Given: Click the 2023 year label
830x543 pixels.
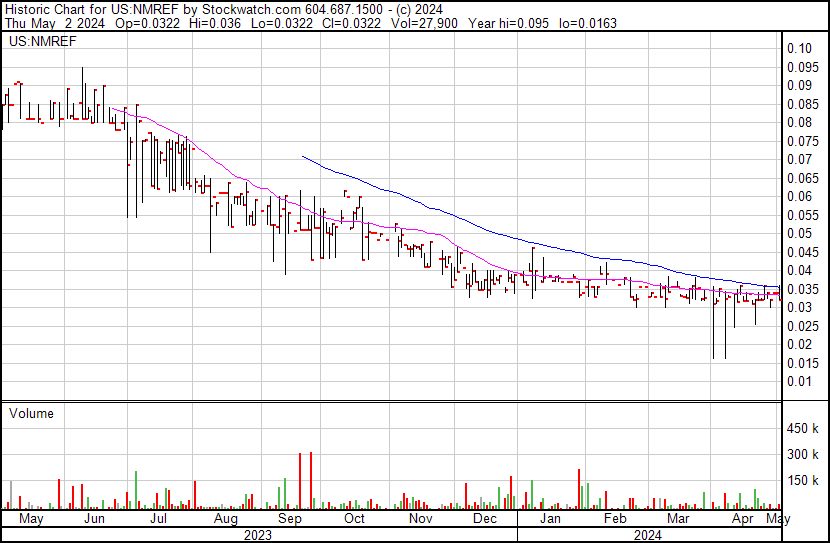Looking at the screenshot, I should pyautogui.click(x=258, y=535).
